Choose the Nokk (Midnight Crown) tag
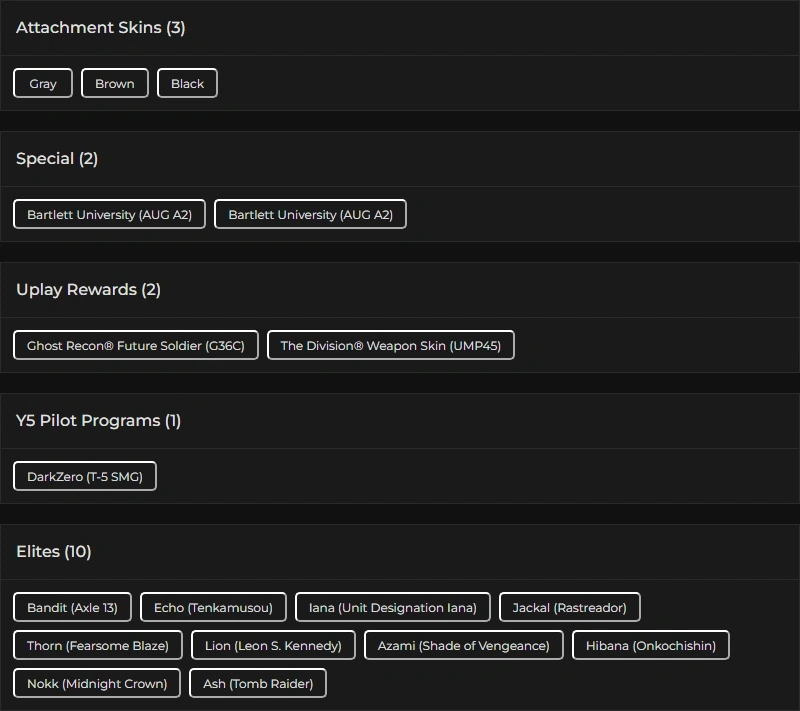 tap(97, 683)
